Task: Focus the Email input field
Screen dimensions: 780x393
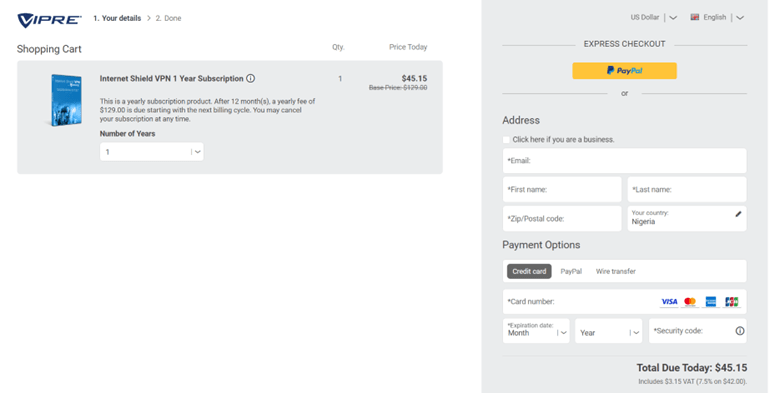Action: 624,161
